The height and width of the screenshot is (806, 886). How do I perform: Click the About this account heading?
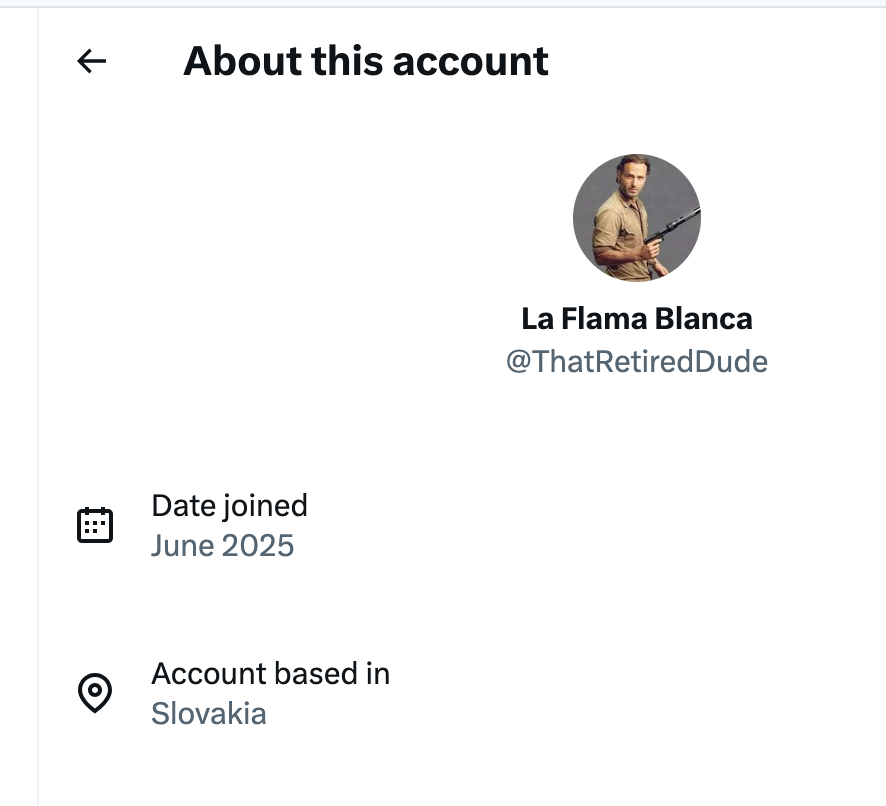pos(366,61)
